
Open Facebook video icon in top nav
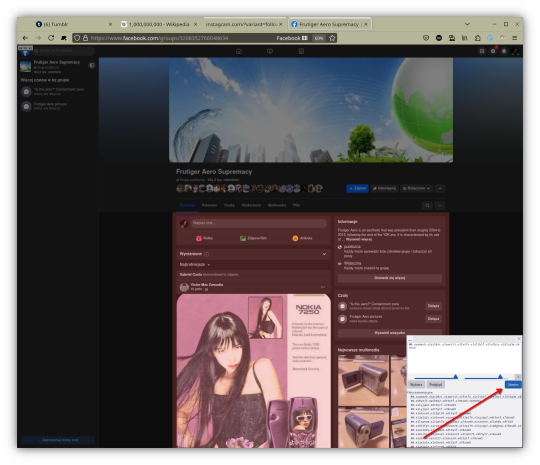[270, 51]
